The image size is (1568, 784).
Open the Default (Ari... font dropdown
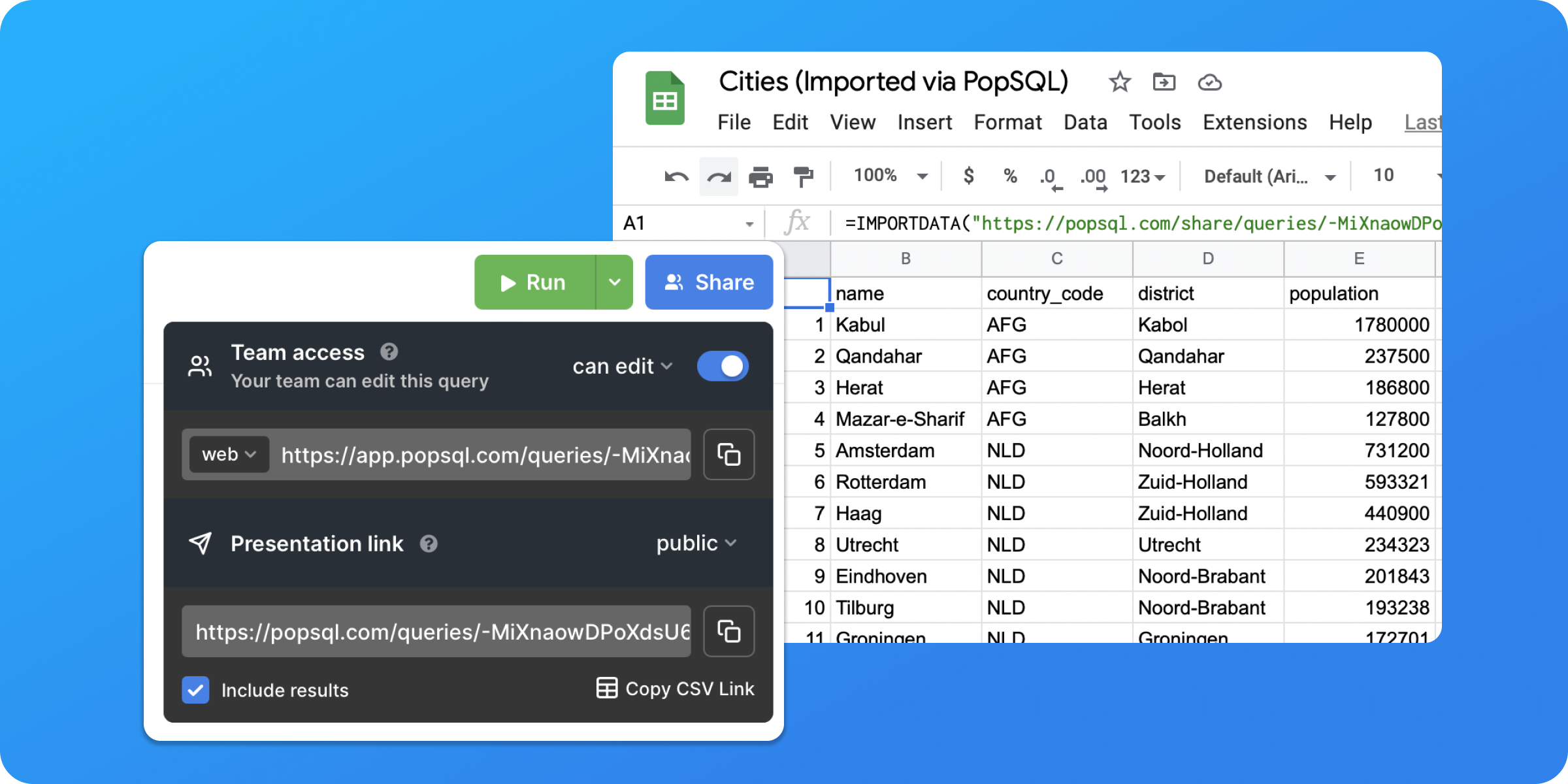pyautogui.click(x=1269, y=176)
